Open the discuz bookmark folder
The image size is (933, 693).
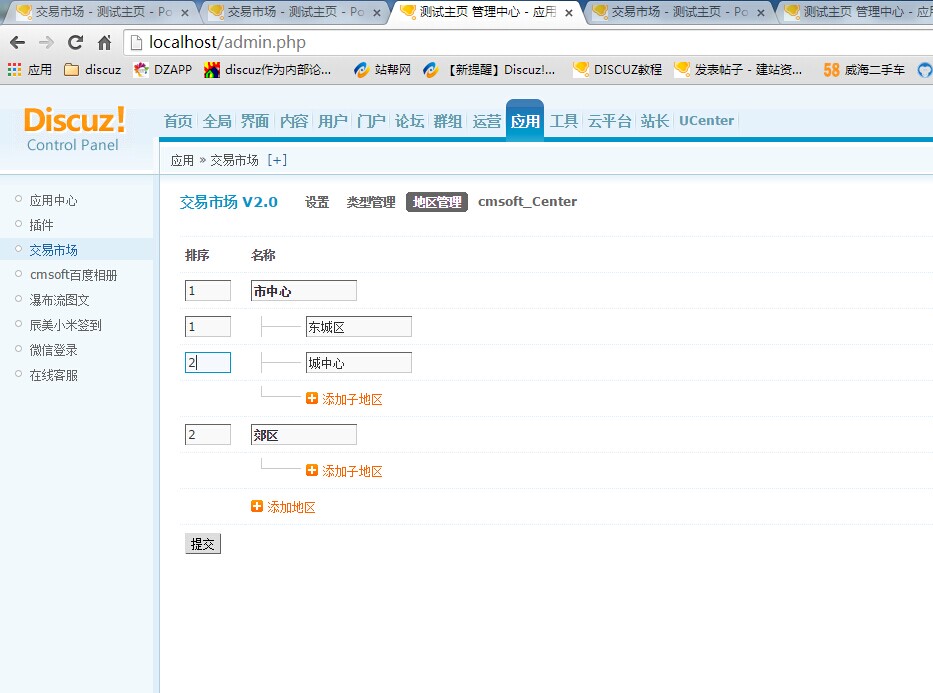coord(92,70)
